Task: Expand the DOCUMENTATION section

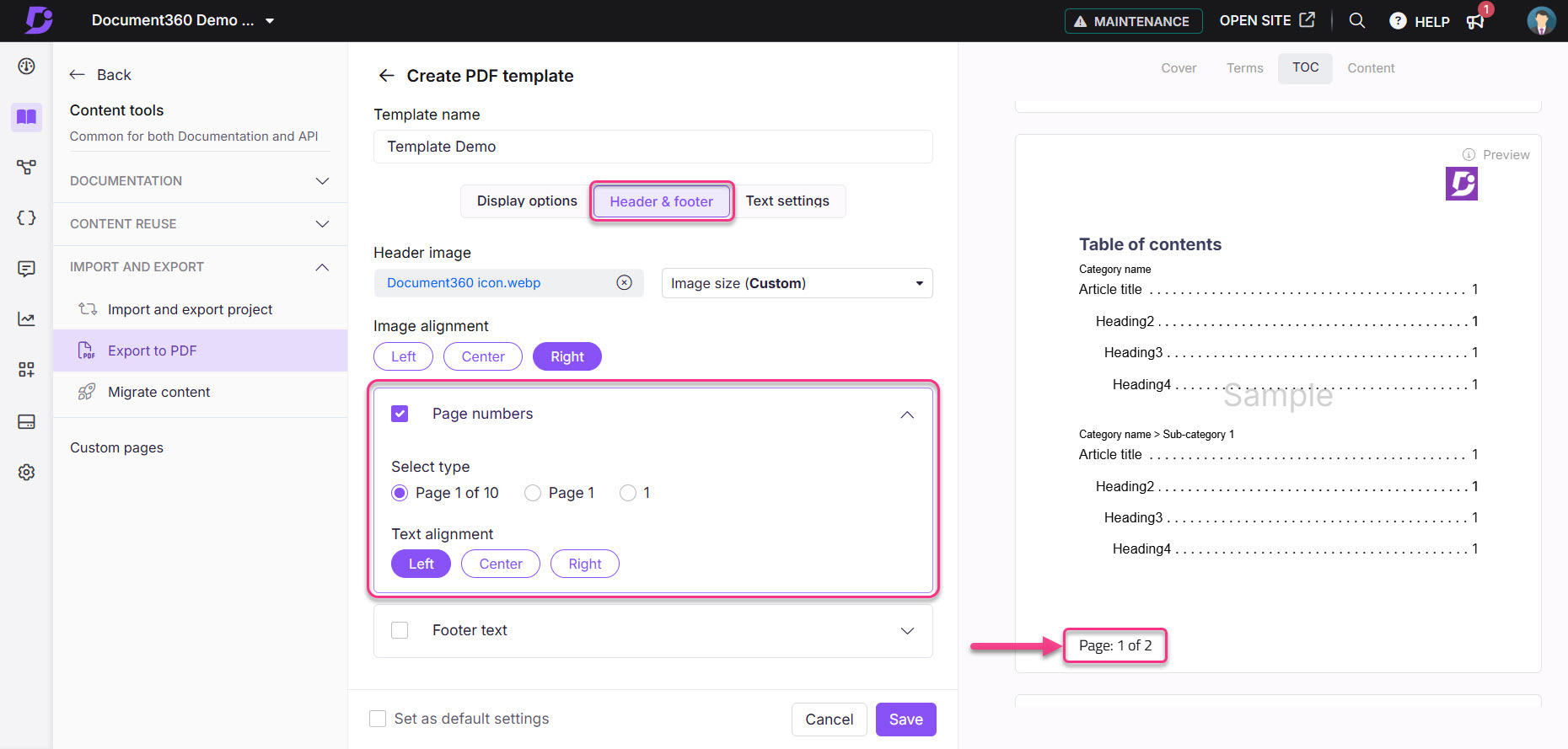Action: pos(322,181)
